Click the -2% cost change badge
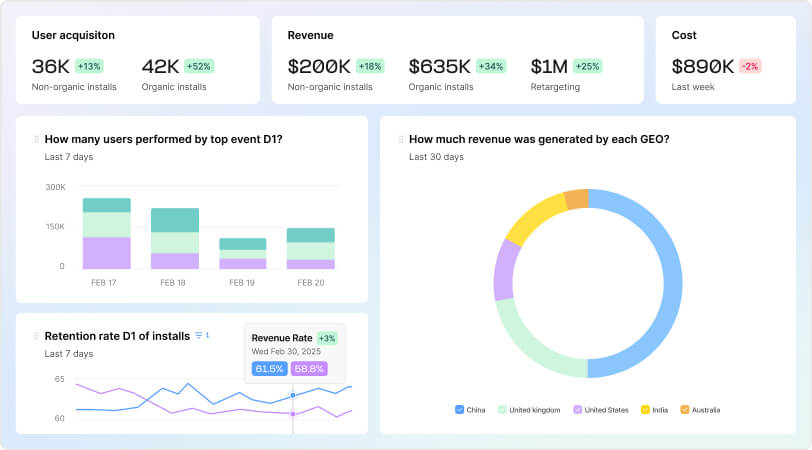Image resolution: width=812 pixels, height=450 pixels. click(x=750, y=66)
